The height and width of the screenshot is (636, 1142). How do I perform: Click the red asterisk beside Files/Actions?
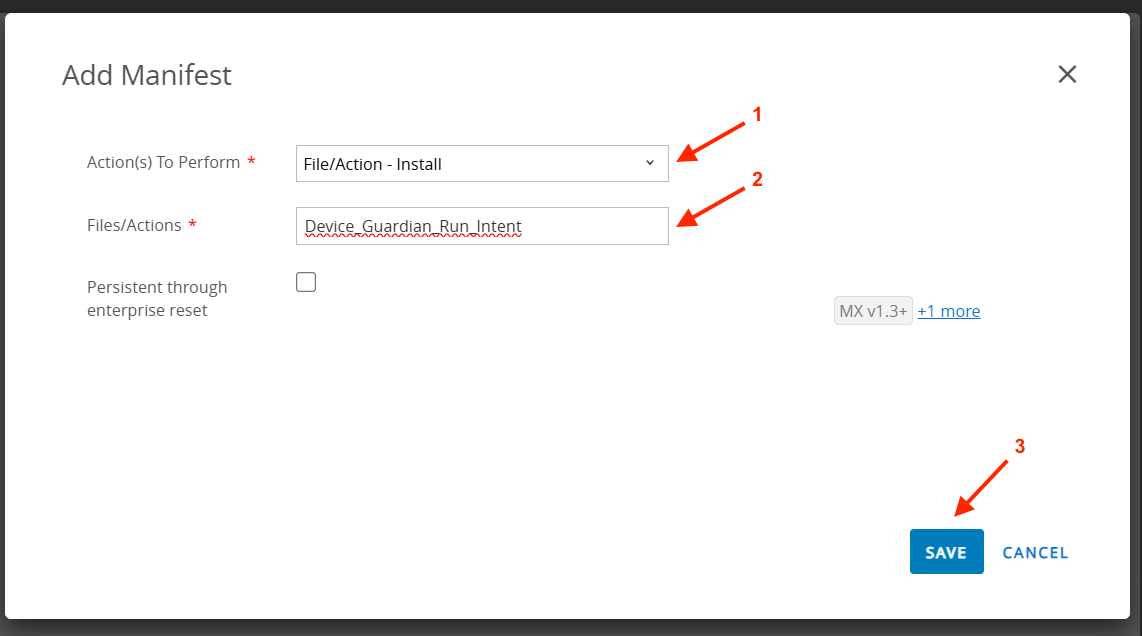tap(192, 225)
